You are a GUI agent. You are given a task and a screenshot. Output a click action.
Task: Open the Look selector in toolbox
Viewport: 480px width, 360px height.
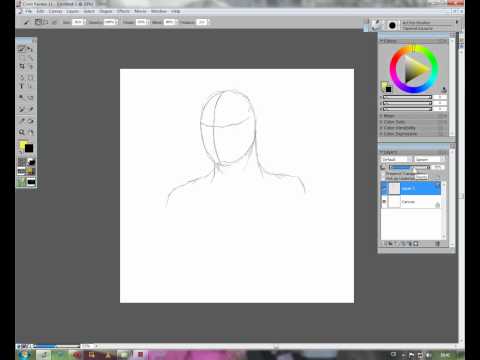[22, 182]
